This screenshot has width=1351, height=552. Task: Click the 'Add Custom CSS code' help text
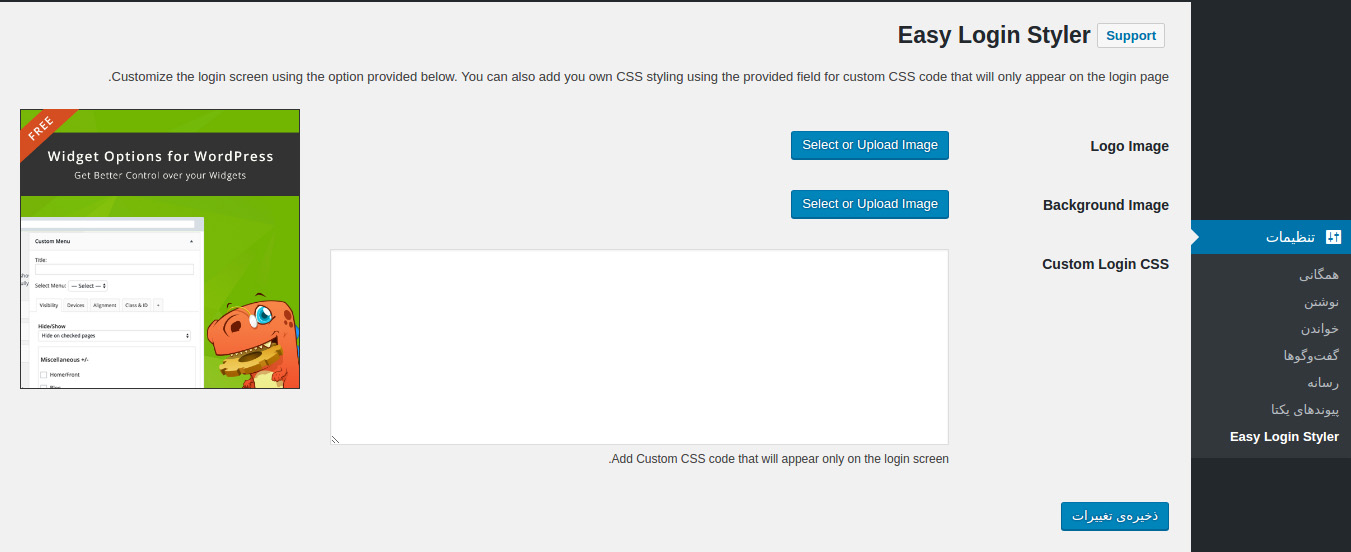pos(778,459)
